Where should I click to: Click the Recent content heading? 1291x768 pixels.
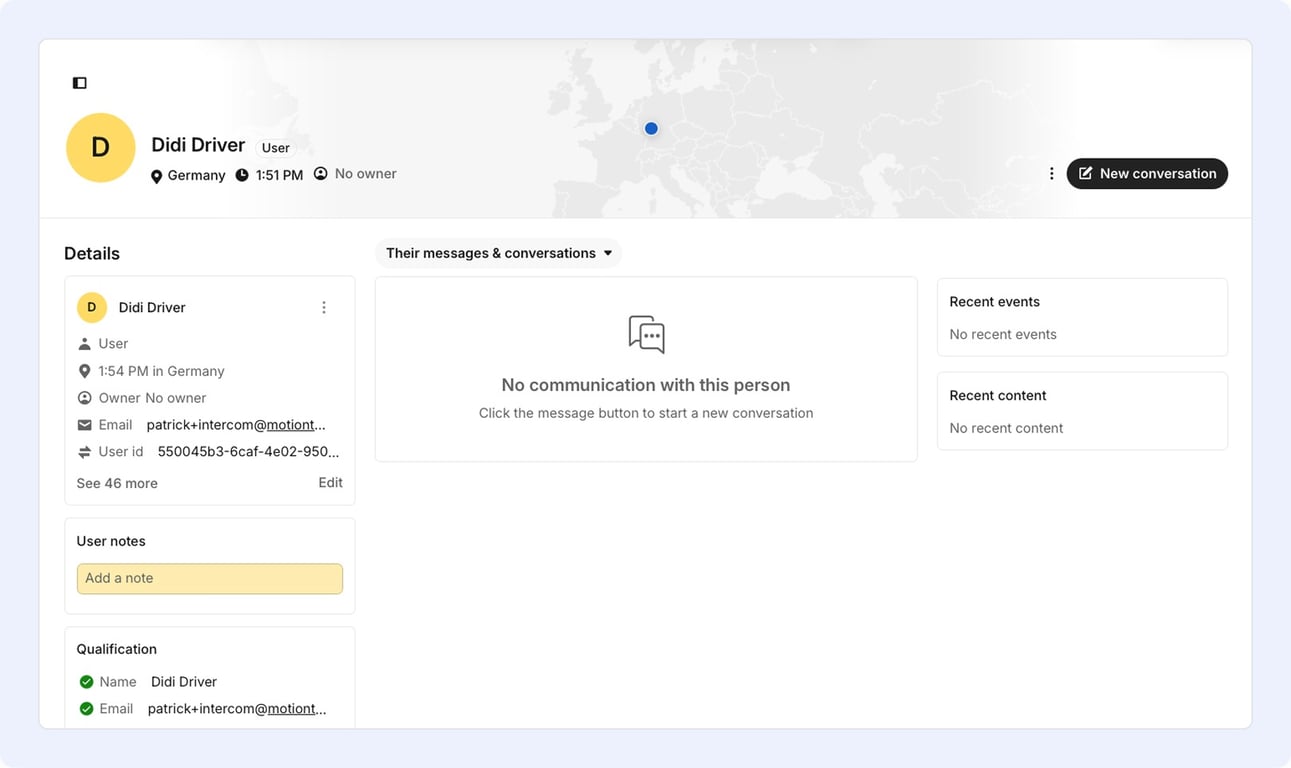point(998,396)
